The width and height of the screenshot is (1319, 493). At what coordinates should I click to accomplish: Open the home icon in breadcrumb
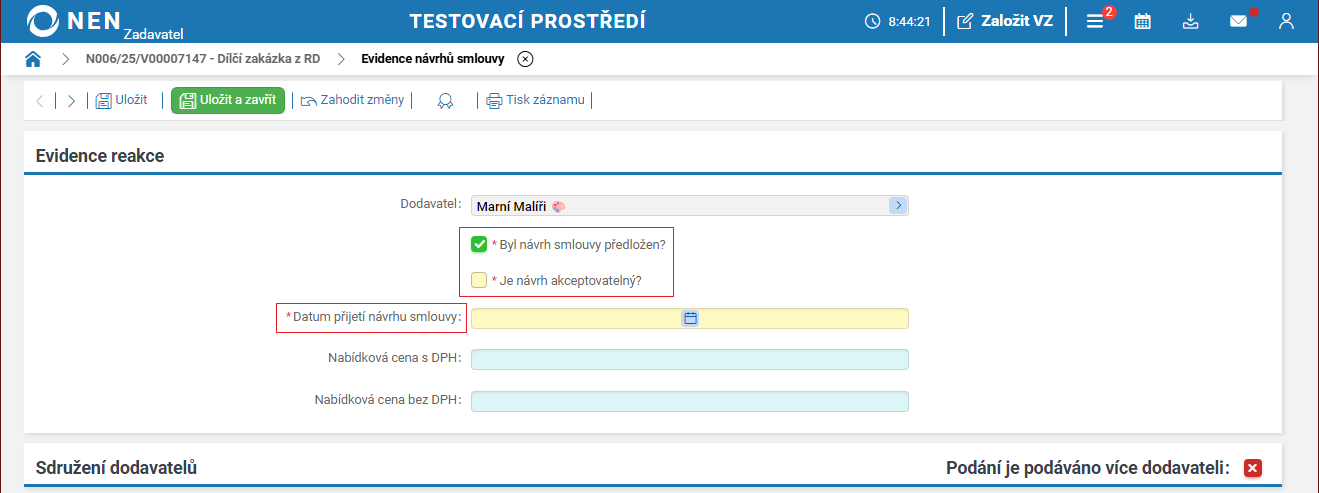pyautogui.click(x=33, y=59)
